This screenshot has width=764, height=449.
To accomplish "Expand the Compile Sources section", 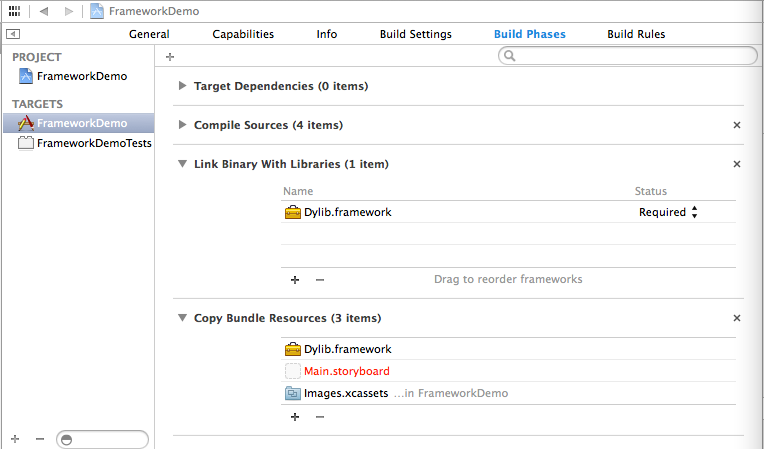I will 182,125.
